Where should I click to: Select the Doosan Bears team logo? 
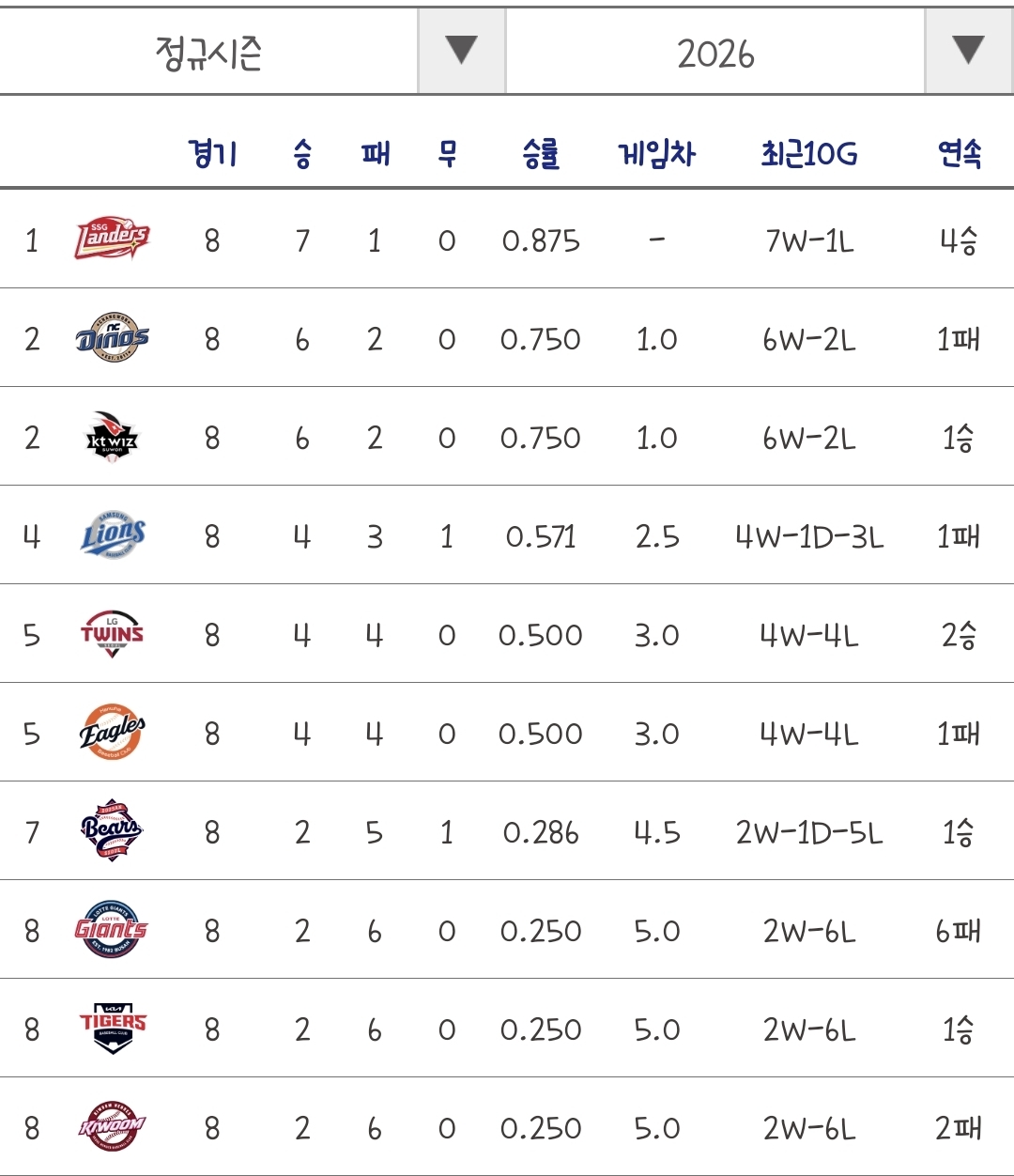[x=113, y=831]
